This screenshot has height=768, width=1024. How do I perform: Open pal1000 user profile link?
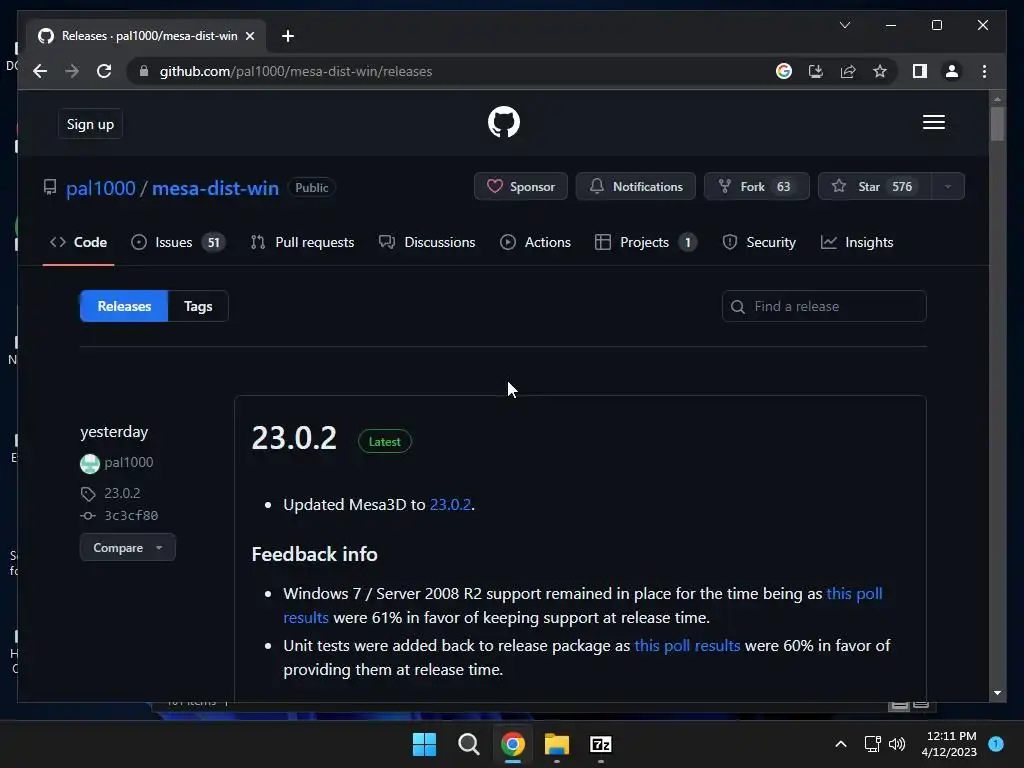pos(101,188)
